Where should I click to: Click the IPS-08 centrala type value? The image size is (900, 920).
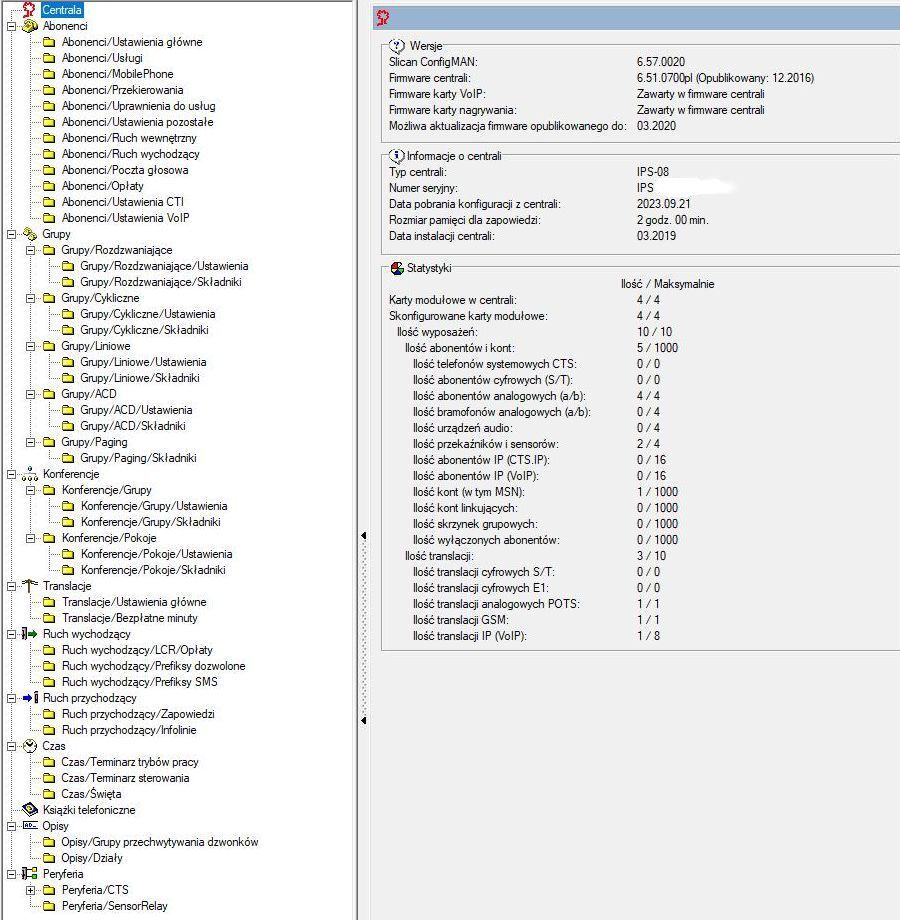tap(653, 172)
